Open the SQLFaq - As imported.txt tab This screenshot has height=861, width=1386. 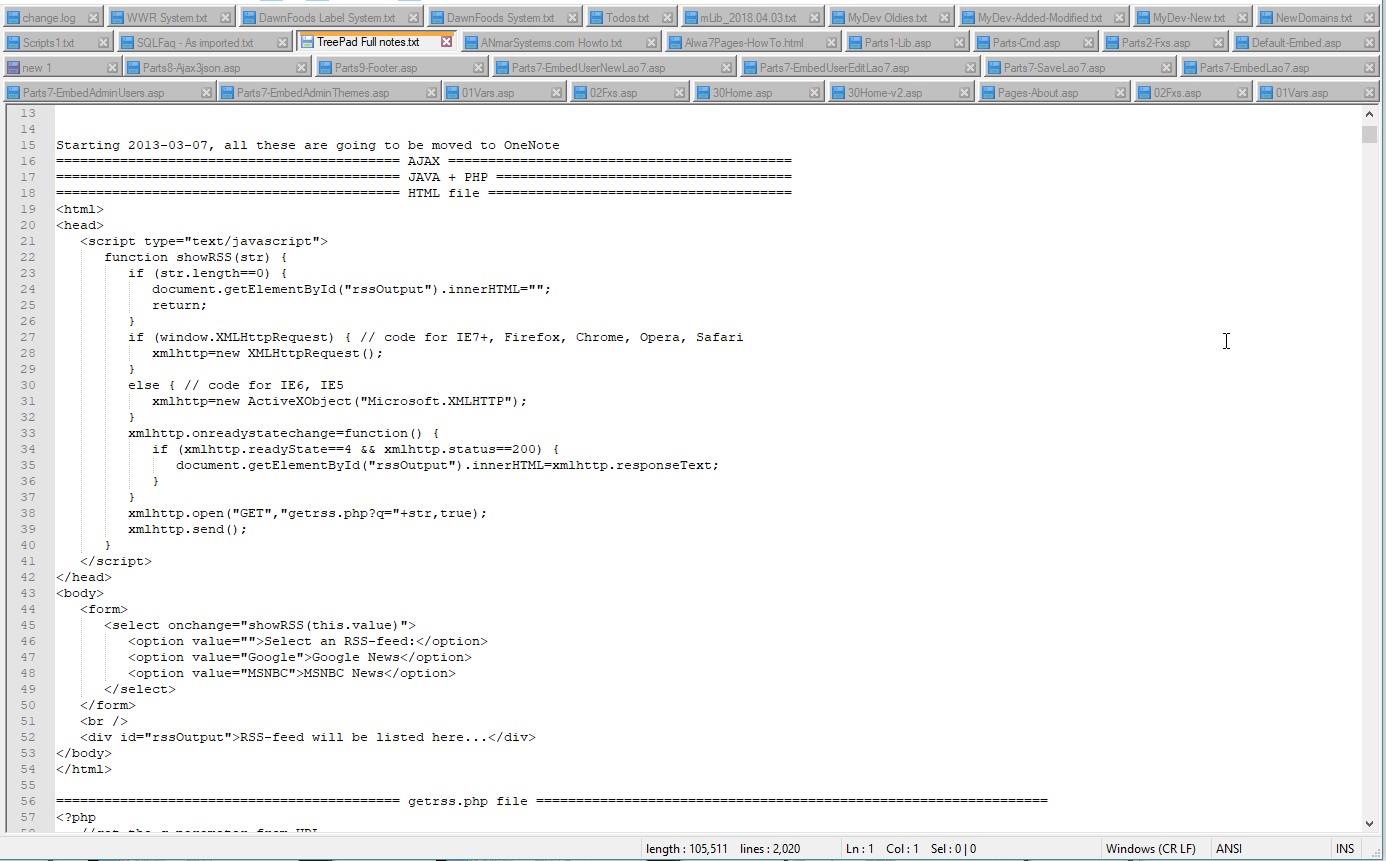pos(194,43)
